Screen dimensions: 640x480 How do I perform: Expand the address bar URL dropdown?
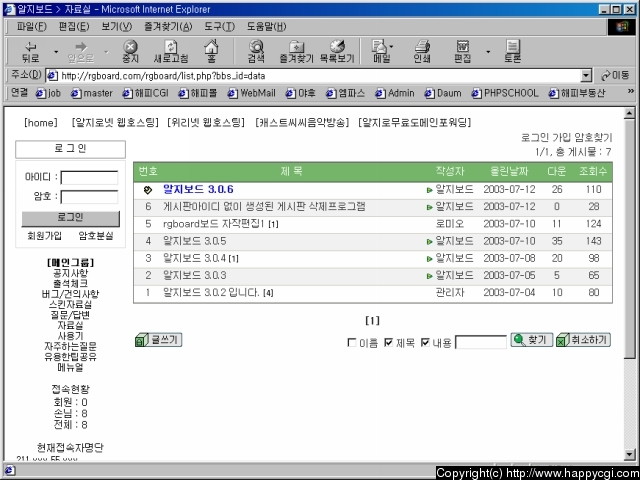pos(586,76)
